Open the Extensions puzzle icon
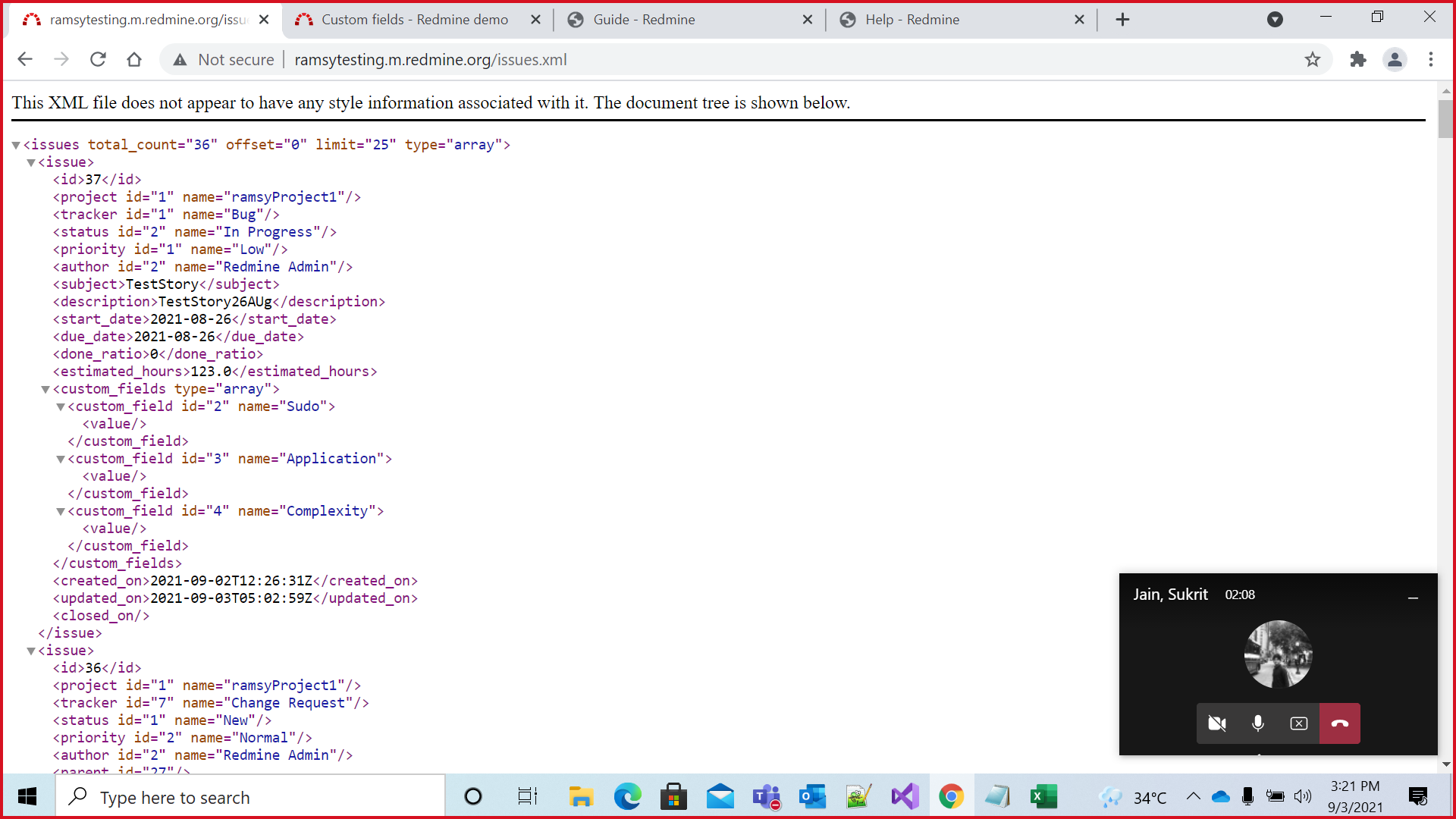 click(1358, 59)
